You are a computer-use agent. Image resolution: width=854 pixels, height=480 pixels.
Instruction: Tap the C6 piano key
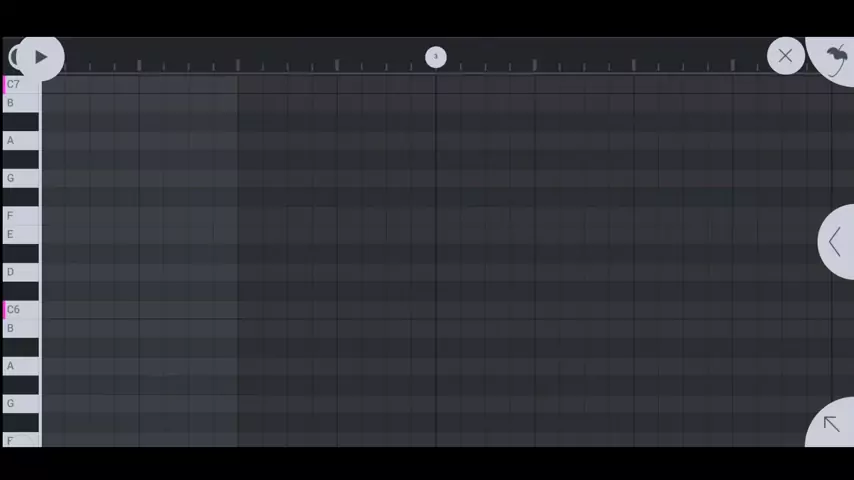click(20, 310)
